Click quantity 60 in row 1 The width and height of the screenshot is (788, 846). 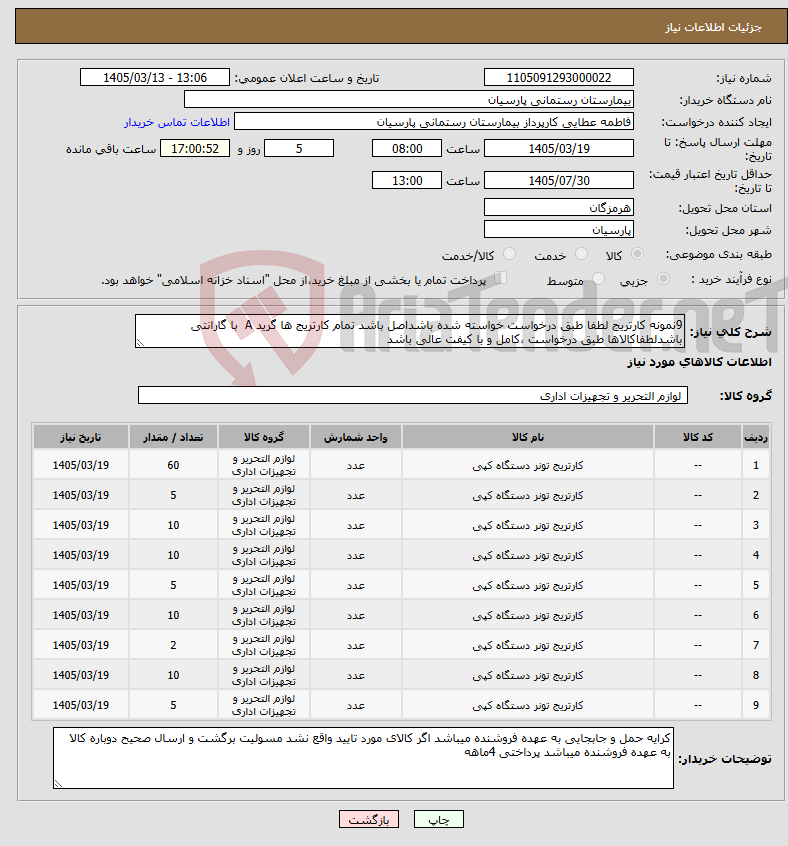tap(173, 466)
